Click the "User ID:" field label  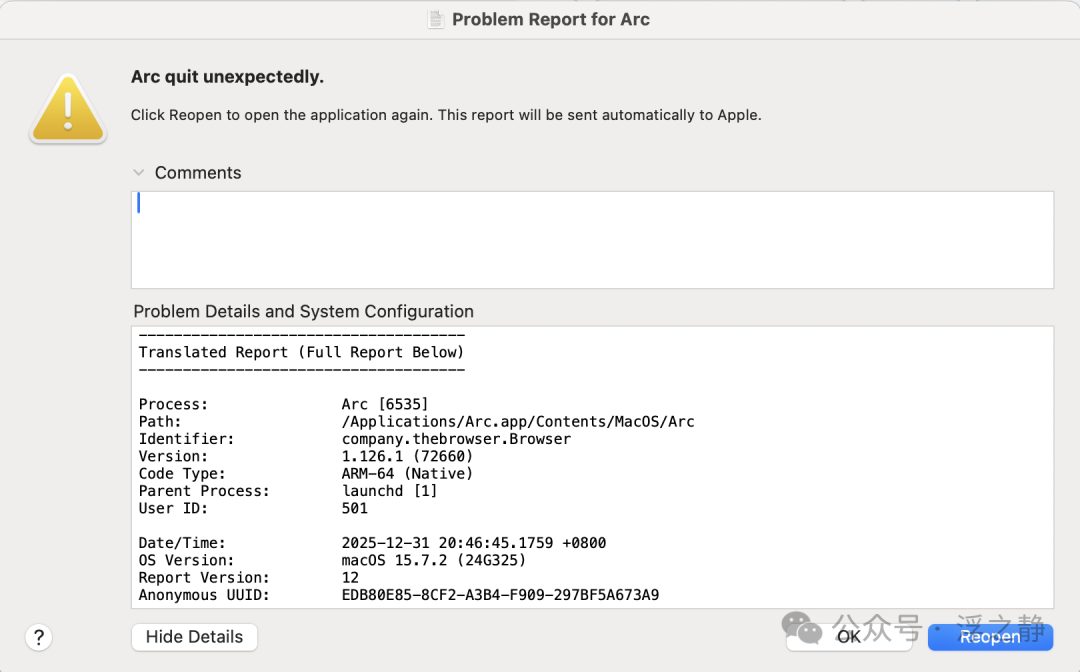point(173,508)
